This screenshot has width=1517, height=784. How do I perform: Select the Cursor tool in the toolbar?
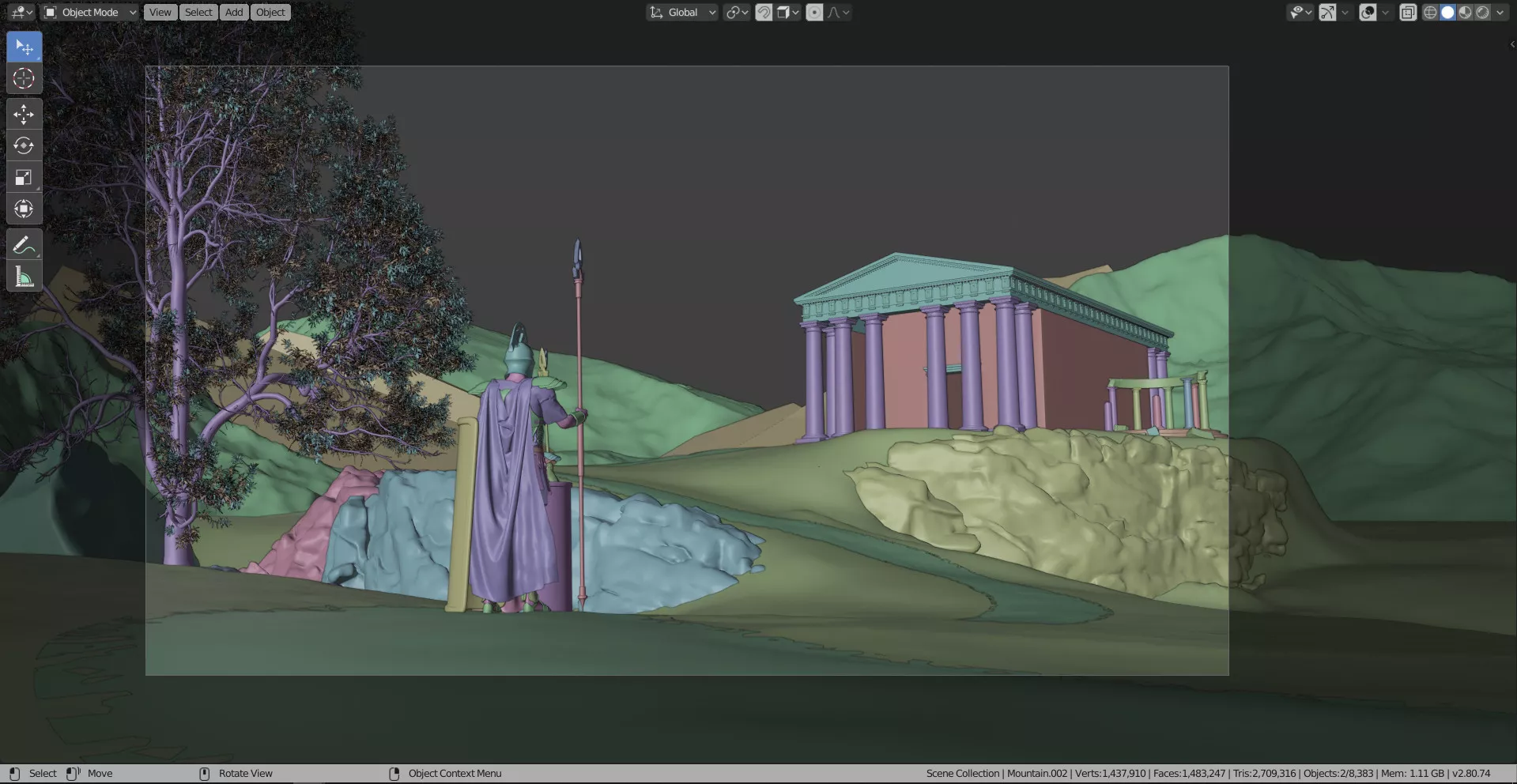(24, 78)
